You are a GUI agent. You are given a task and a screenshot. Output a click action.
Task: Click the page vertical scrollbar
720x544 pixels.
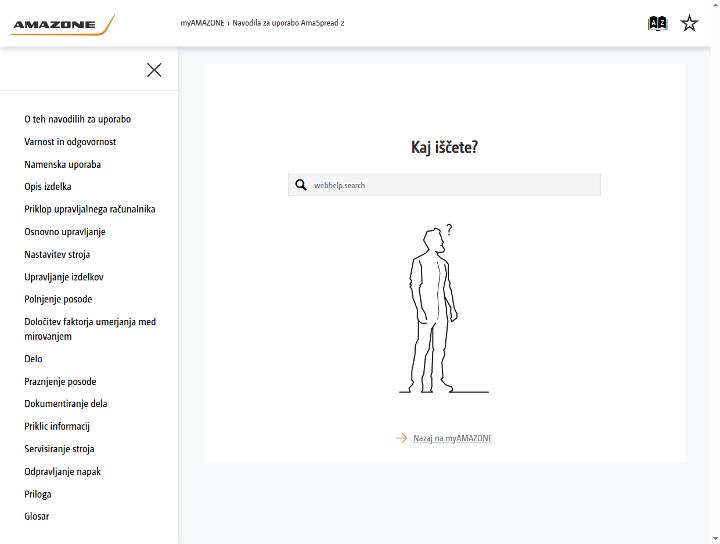716,272
